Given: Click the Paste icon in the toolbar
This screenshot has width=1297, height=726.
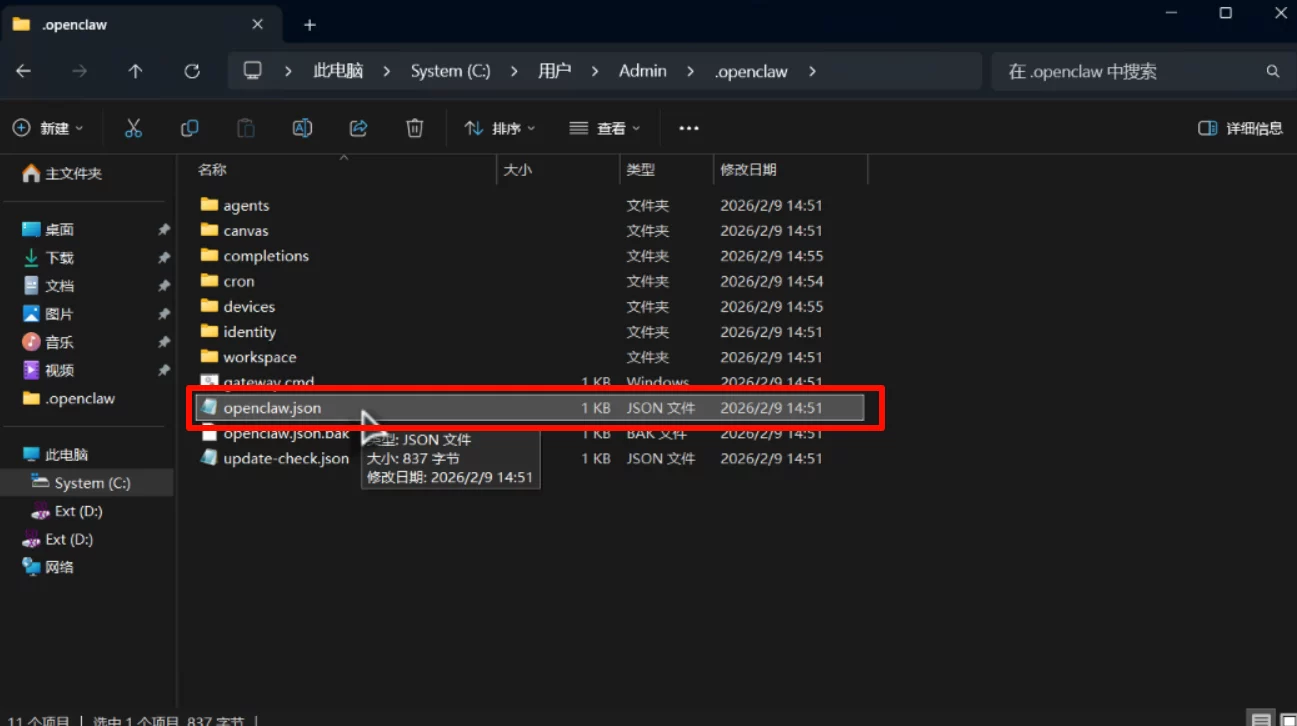Looking at the screenshot, I should pyautogui.click(x=245, y=128).
